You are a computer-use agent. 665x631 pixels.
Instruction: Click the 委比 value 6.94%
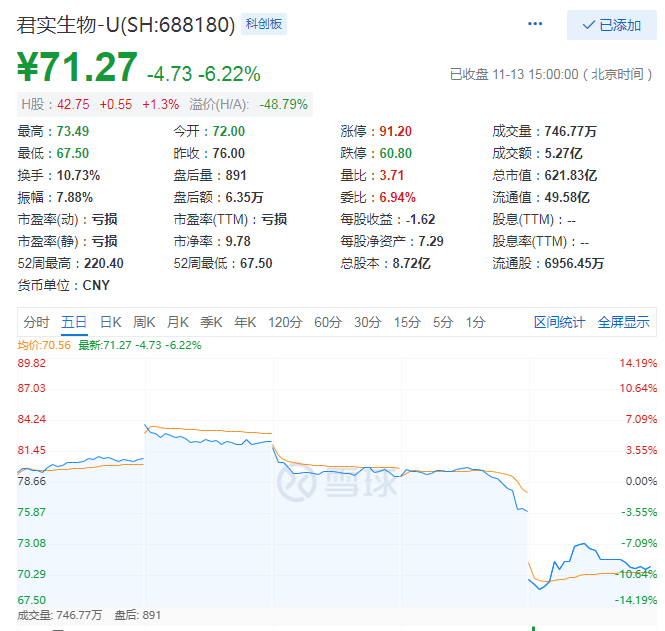(x=397, y=198)
